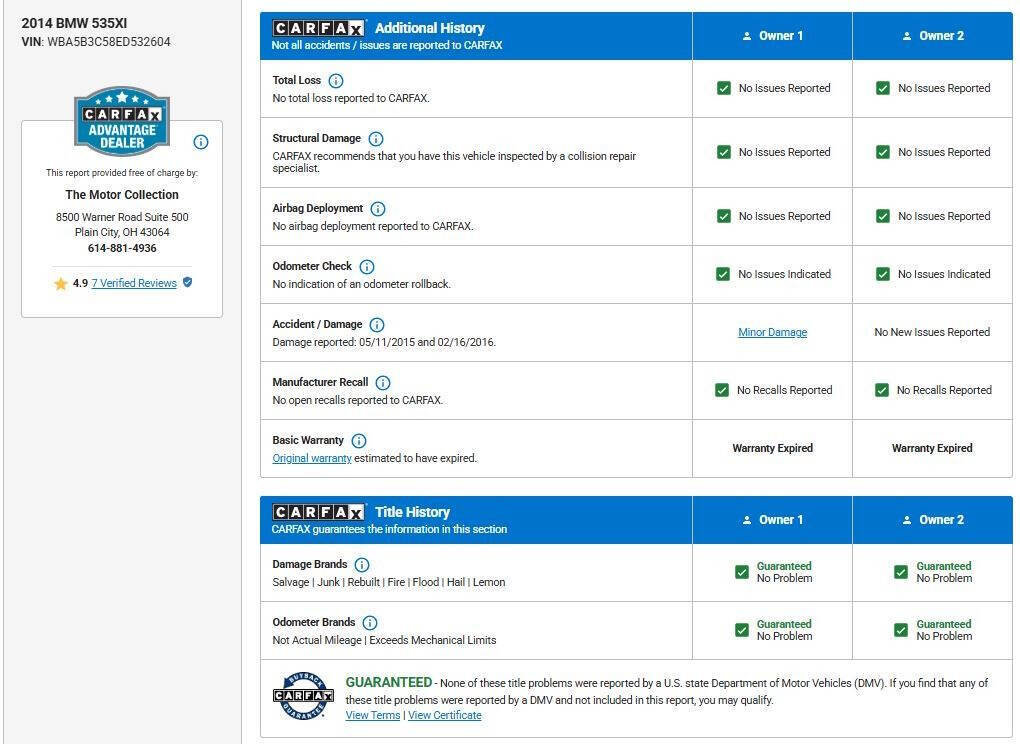Click CARFAX logo in Title History header

(318, 512)
